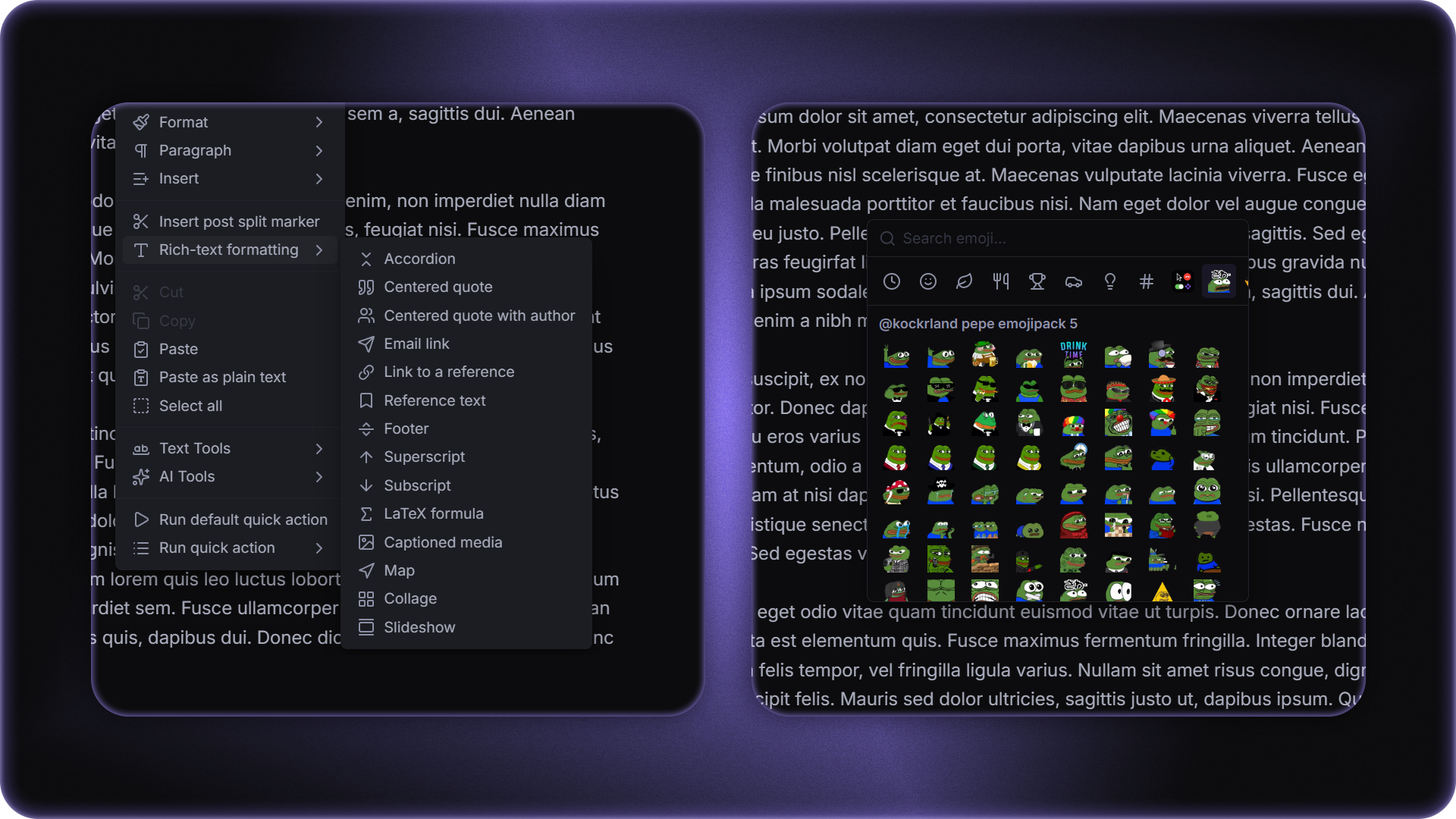Click the Centered quote icon
The image size is (1456, 819).
tap(366, 287)
